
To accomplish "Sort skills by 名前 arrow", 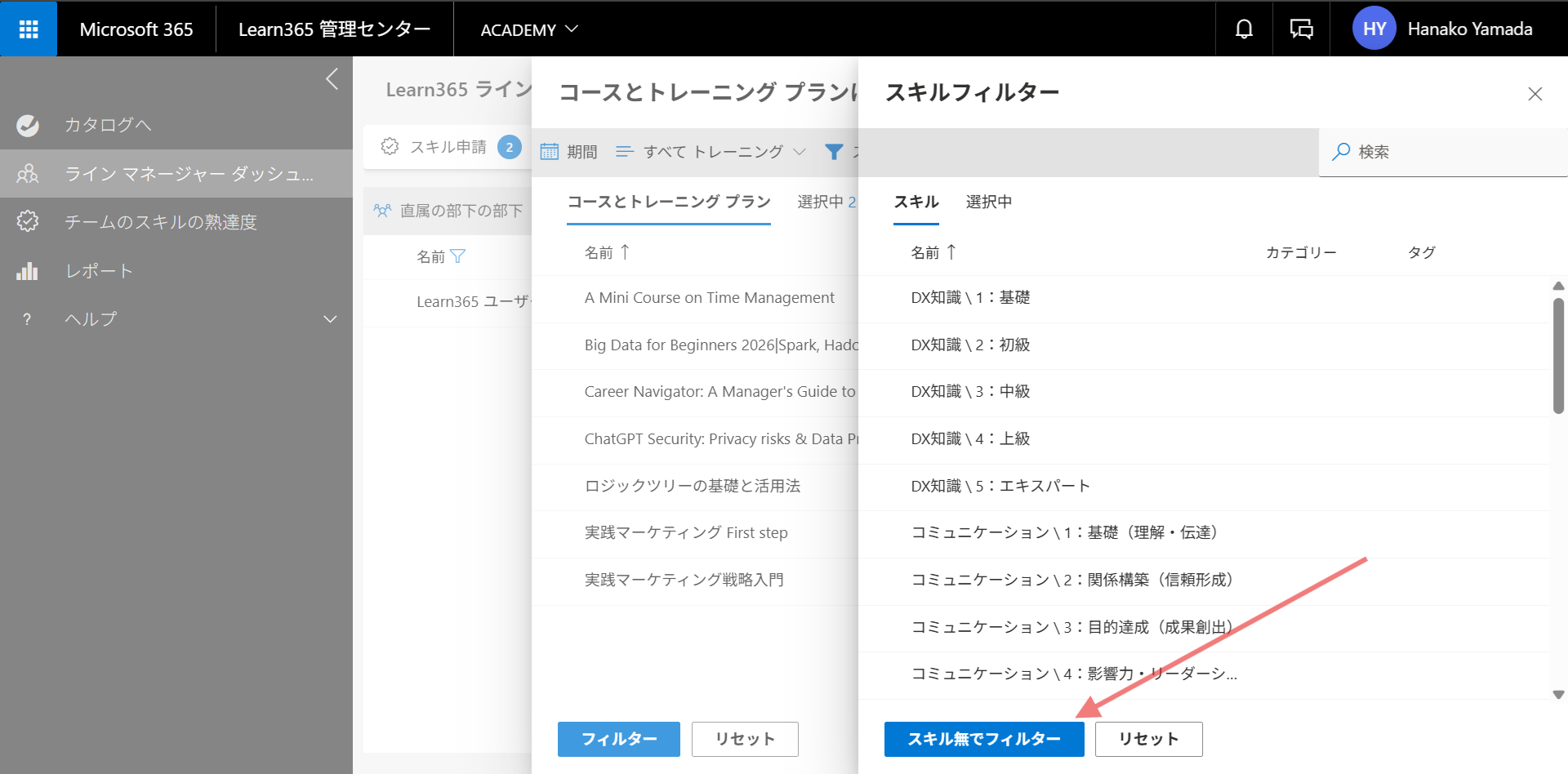I will (951, 251).
